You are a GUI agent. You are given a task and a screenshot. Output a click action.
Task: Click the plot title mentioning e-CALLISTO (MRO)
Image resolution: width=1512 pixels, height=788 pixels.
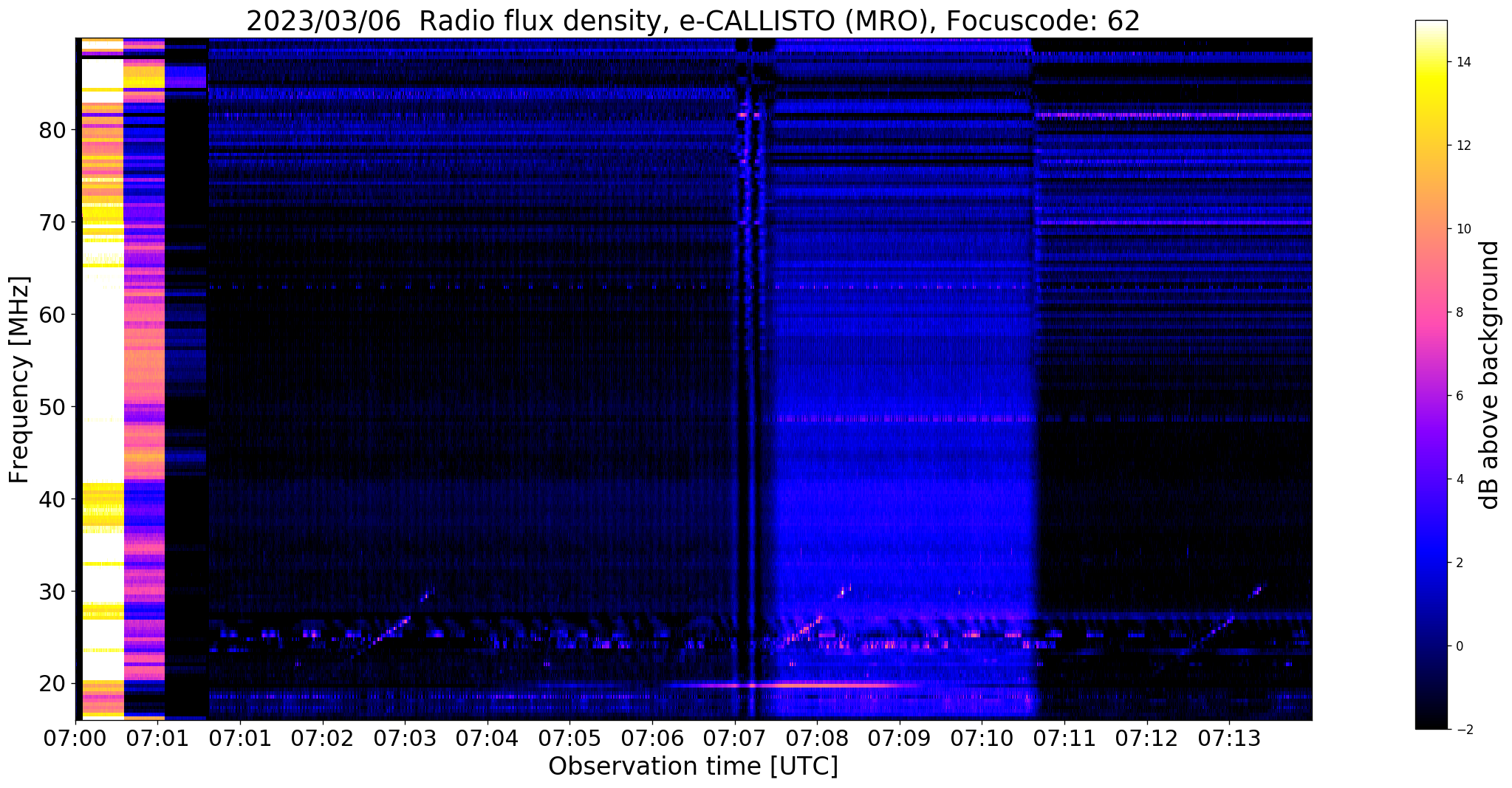(693, 21)
